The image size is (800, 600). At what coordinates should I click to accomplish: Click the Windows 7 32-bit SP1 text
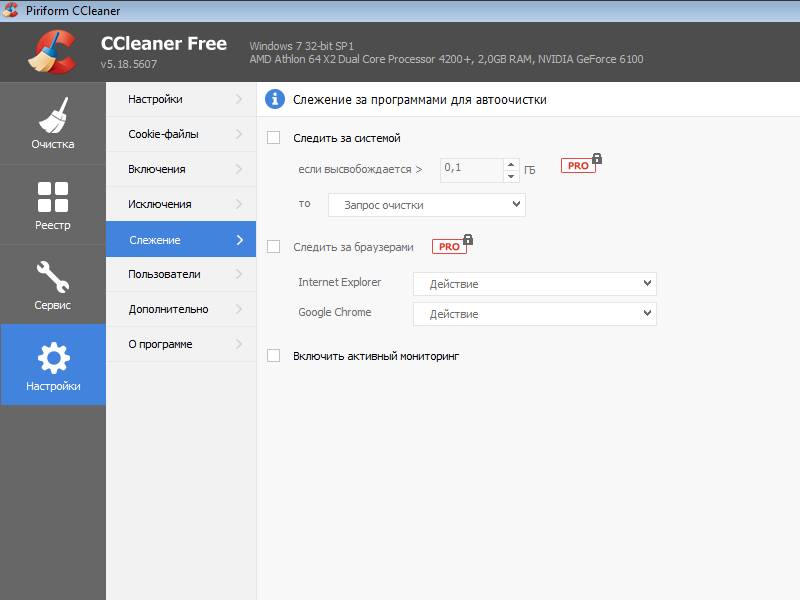(301, 46)
